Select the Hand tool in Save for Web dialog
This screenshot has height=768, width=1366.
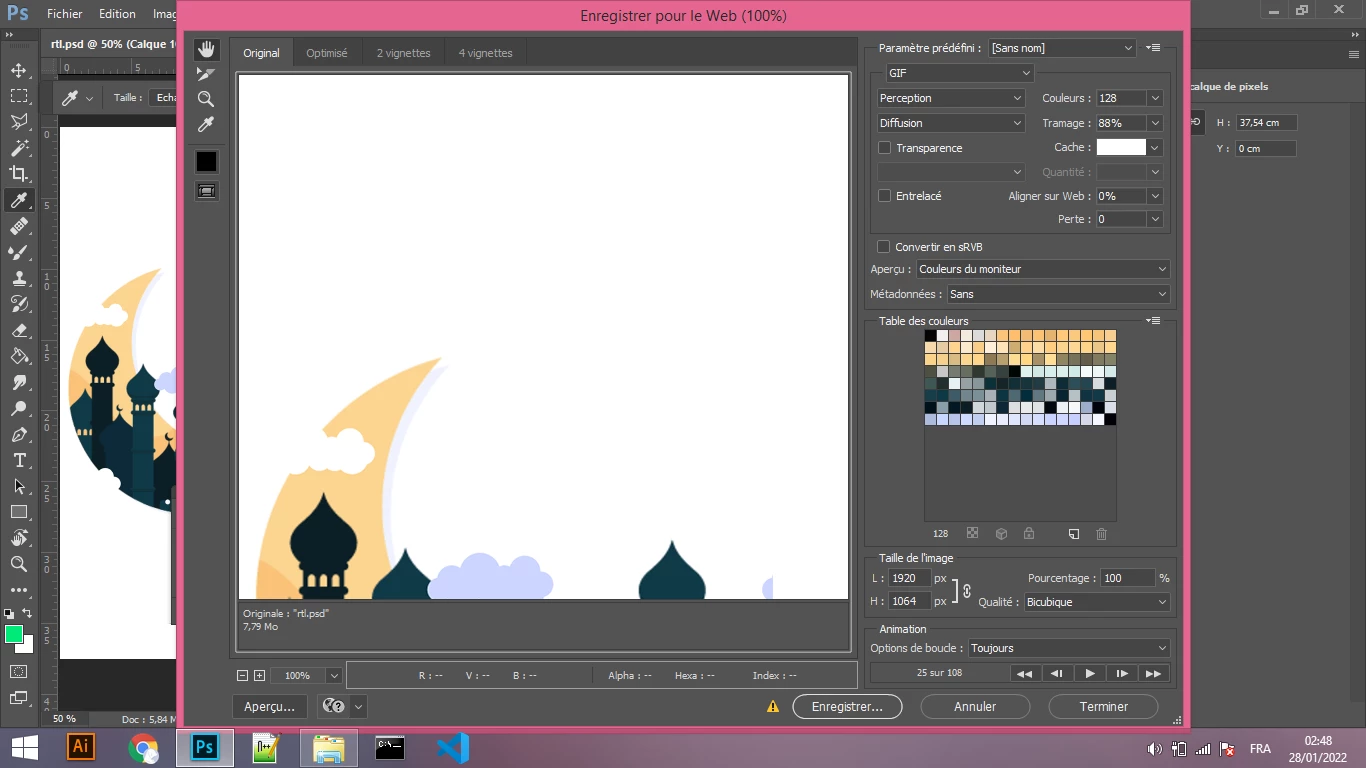coord(206,49)
